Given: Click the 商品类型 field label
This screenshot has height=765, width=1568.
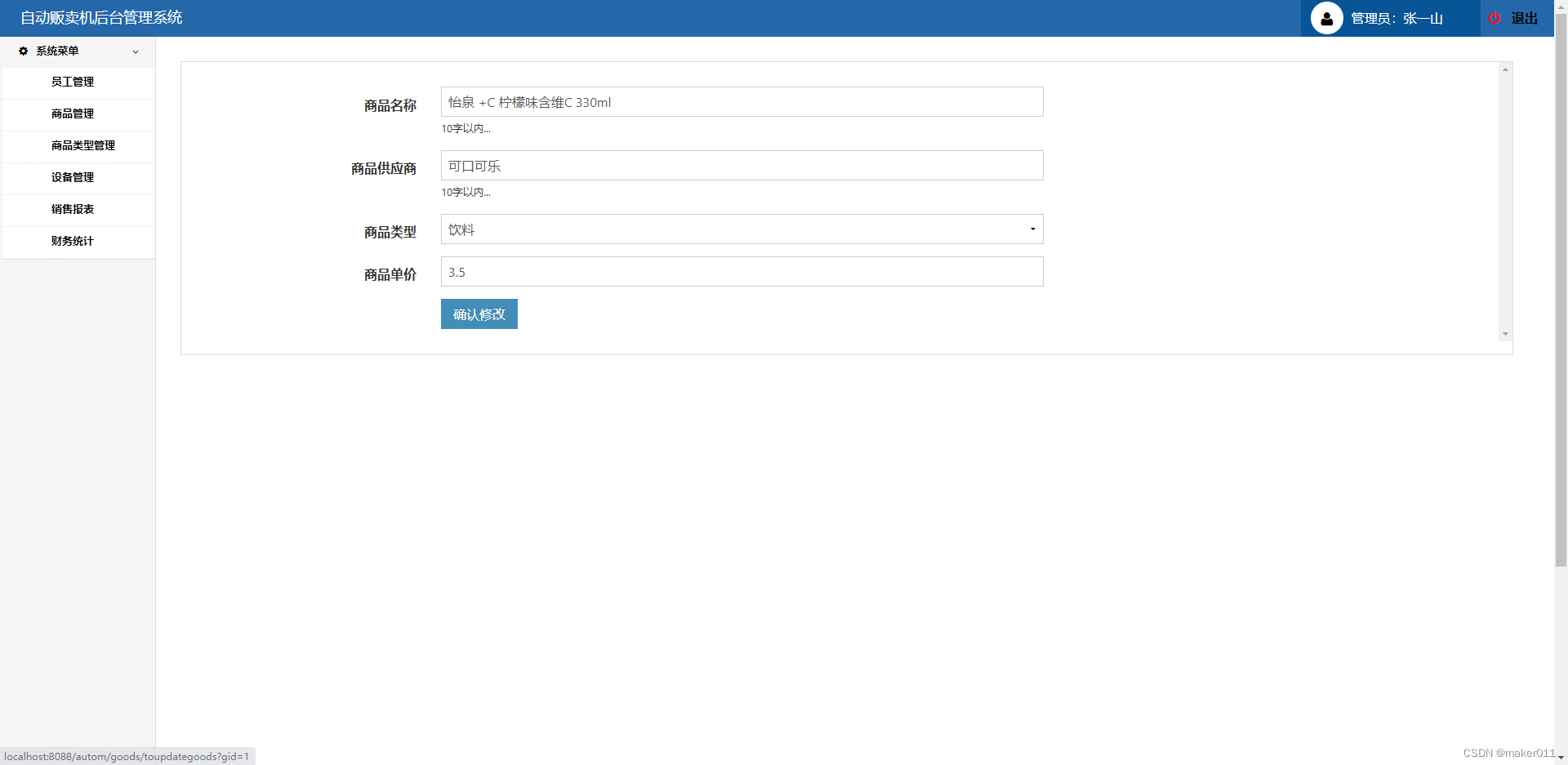Looking at the screenshot, I should (390, 232).
